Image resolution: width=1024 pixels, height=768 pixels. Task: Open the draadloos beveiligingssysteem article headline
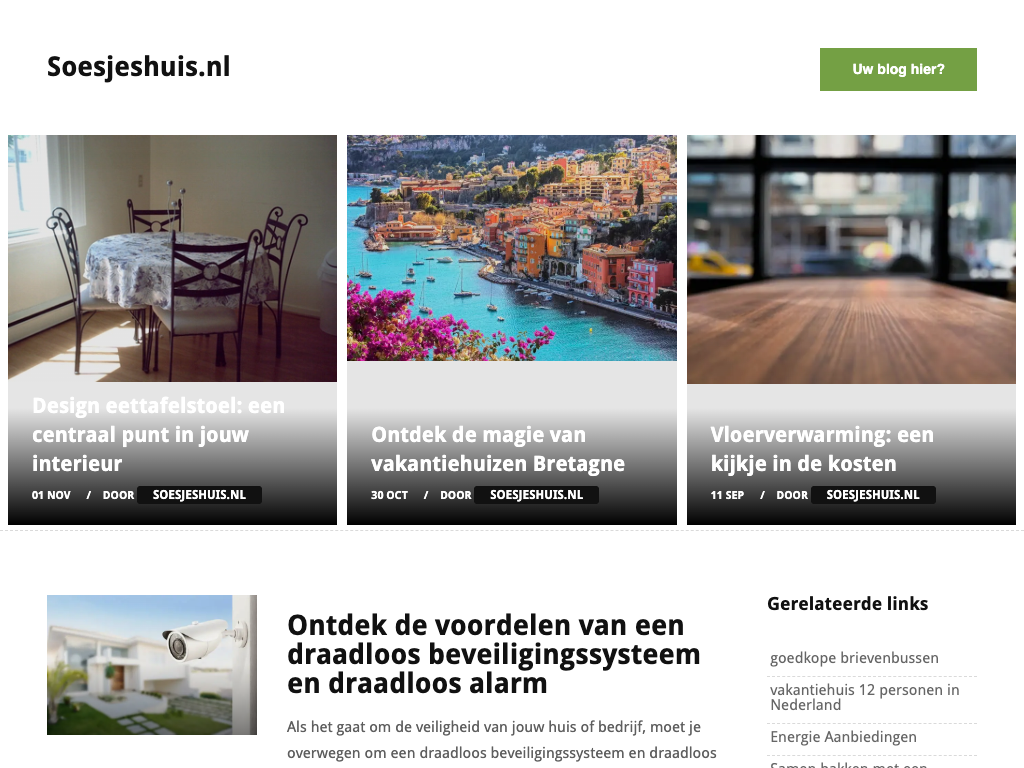[493, 654]
